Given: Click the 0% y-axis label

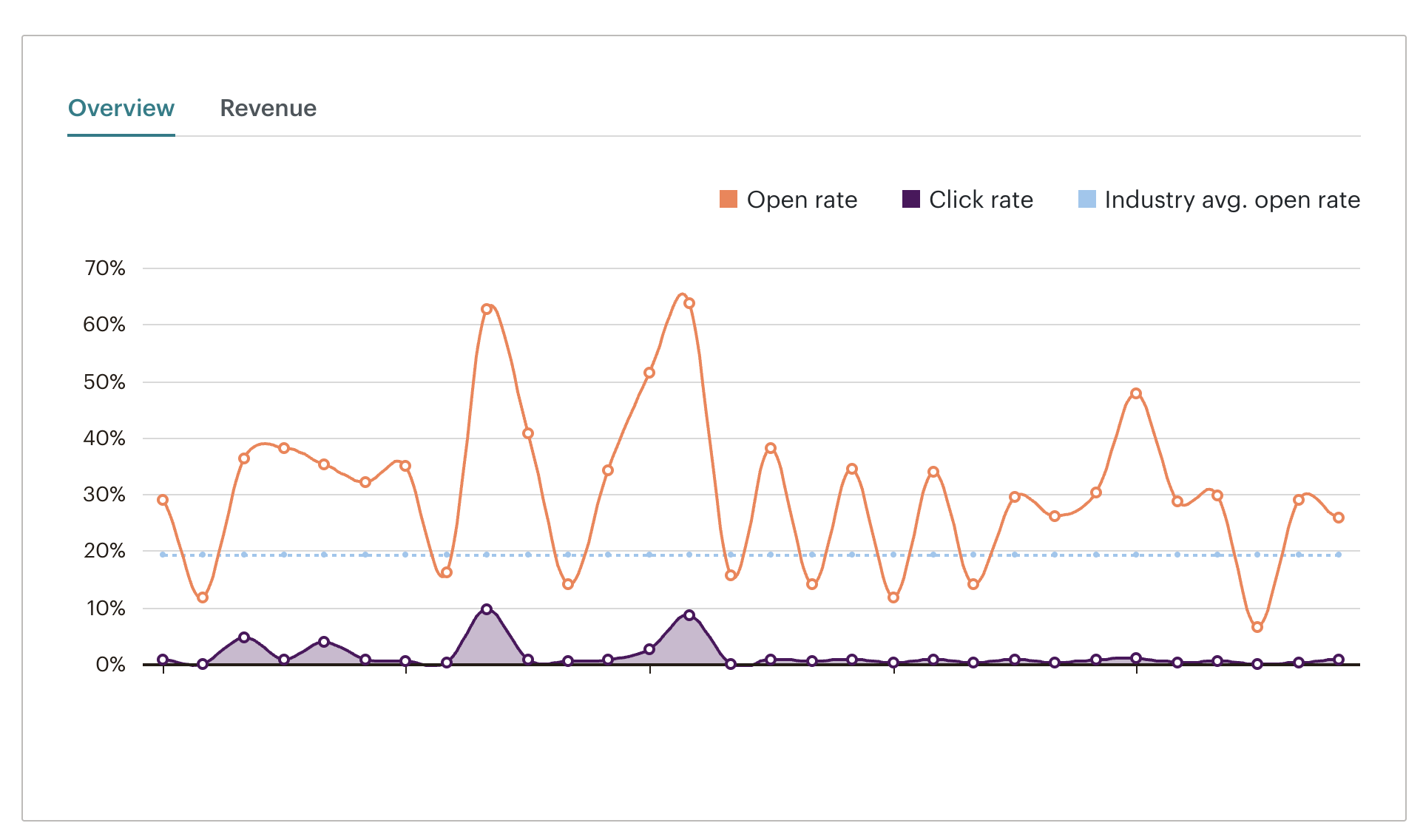Looking at the screenshot, I should click(110, 665).
